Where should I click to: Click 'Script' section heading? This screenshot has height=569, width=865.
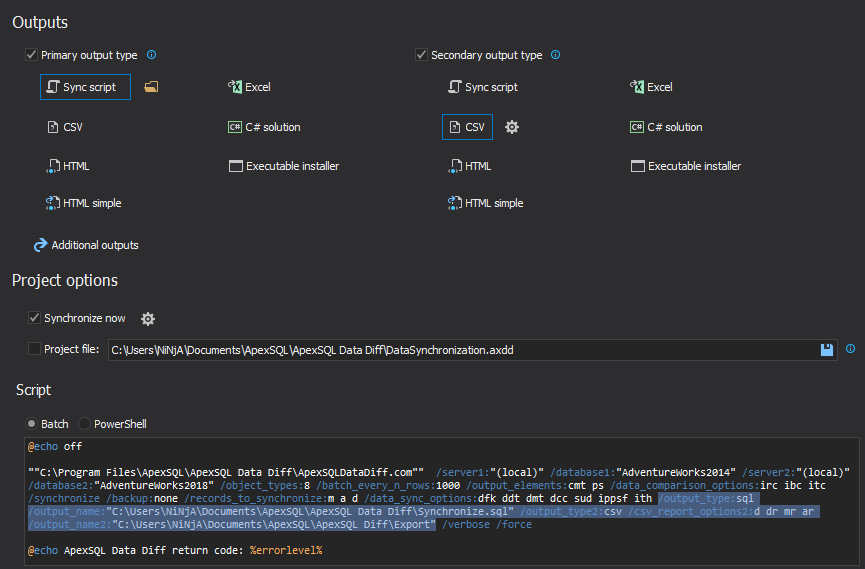click(x=34, y=390)
